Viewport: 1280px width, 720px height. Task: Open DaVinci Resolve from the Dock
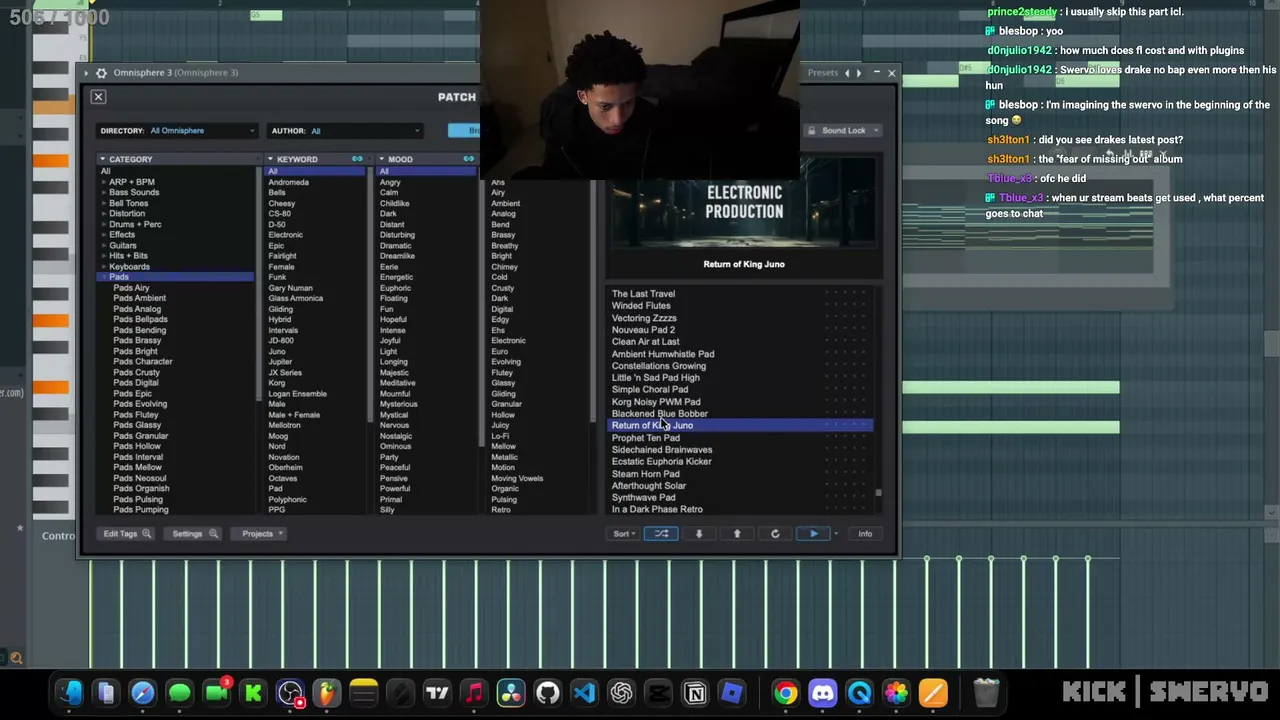511,693
